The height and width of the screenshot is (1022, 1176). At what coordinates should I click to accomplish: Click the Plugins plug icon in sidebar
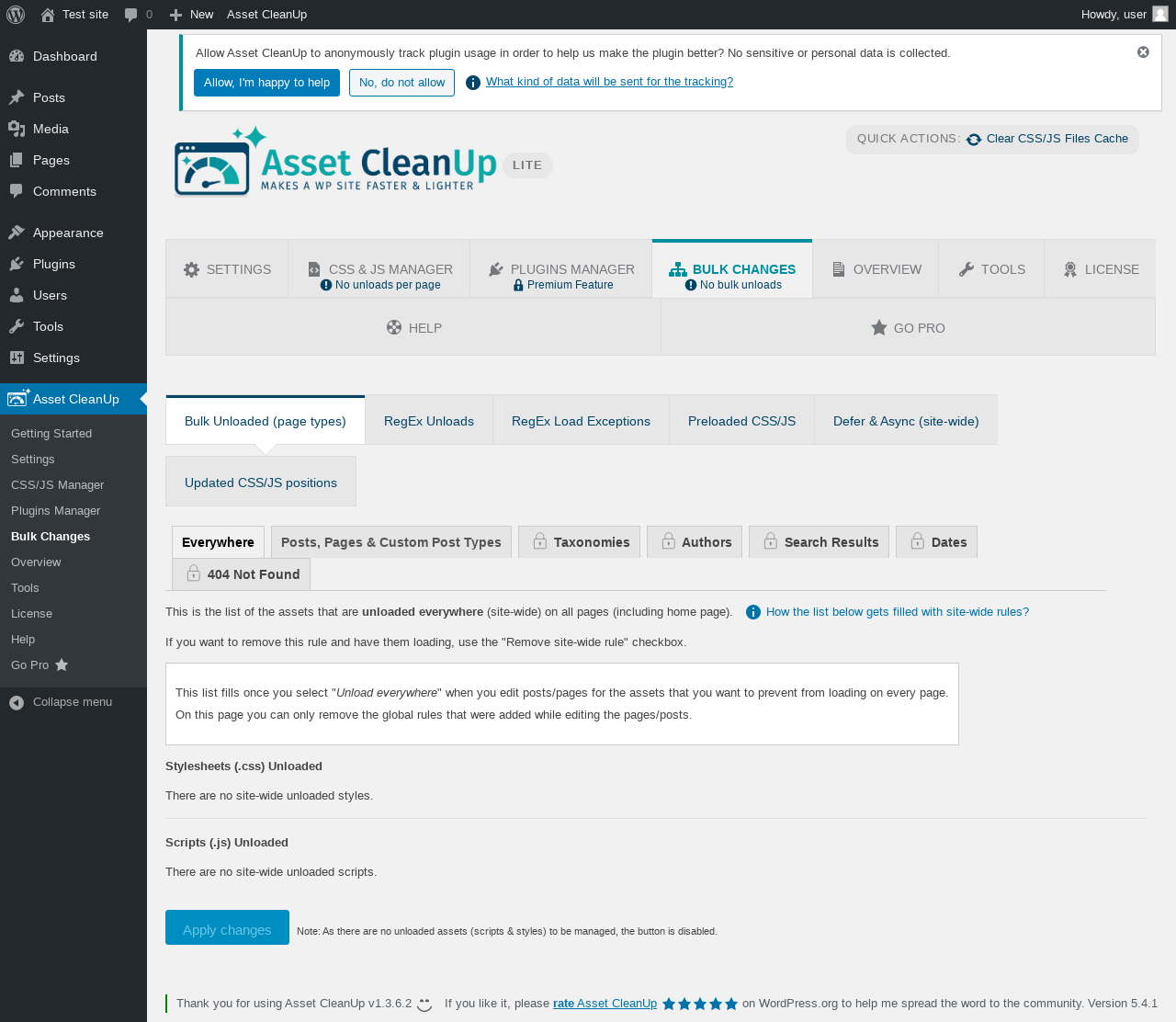pos(17,264)
